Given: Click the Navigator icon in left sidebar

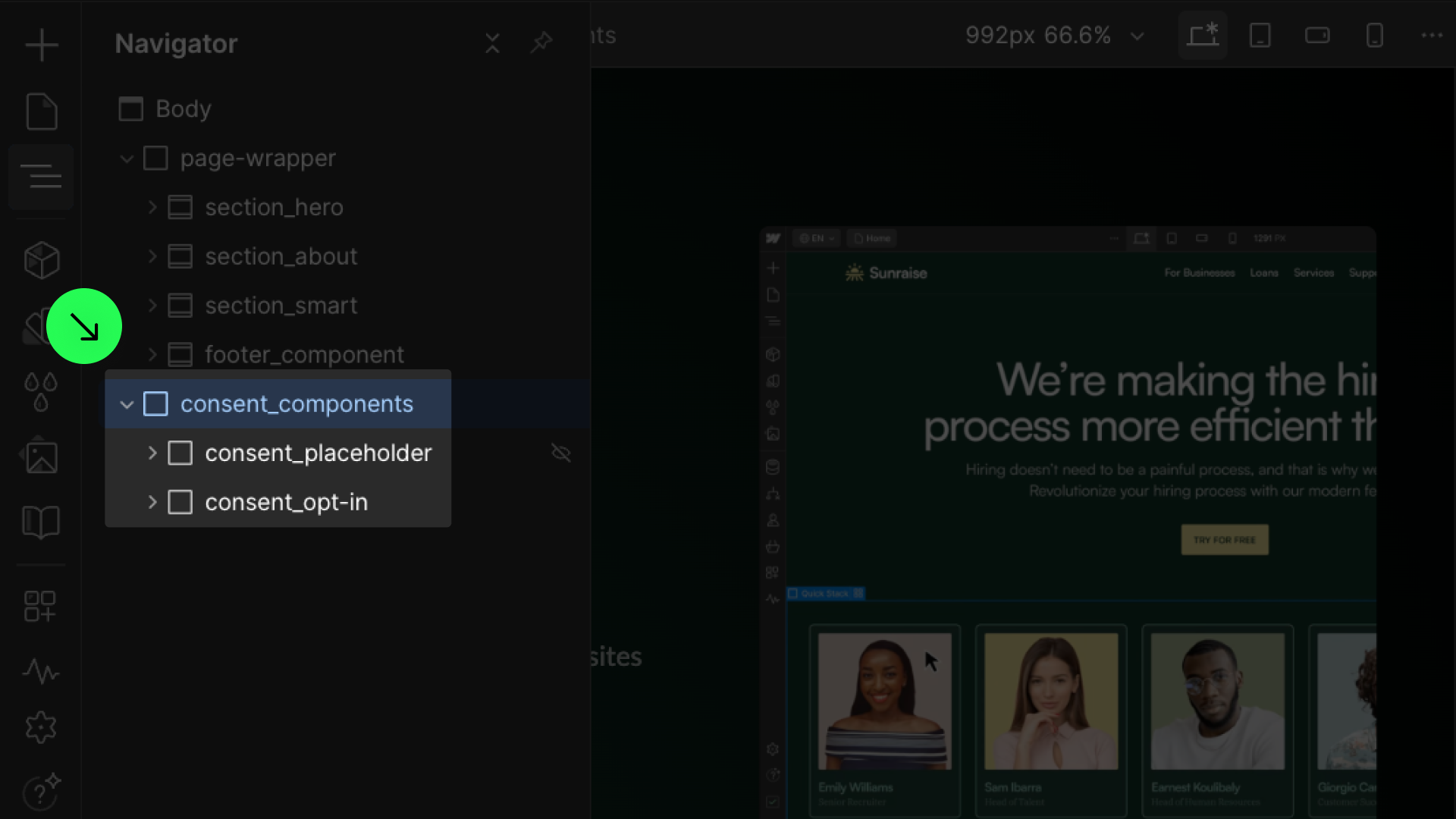Looking at the screenshot, I should click(41, 176).
